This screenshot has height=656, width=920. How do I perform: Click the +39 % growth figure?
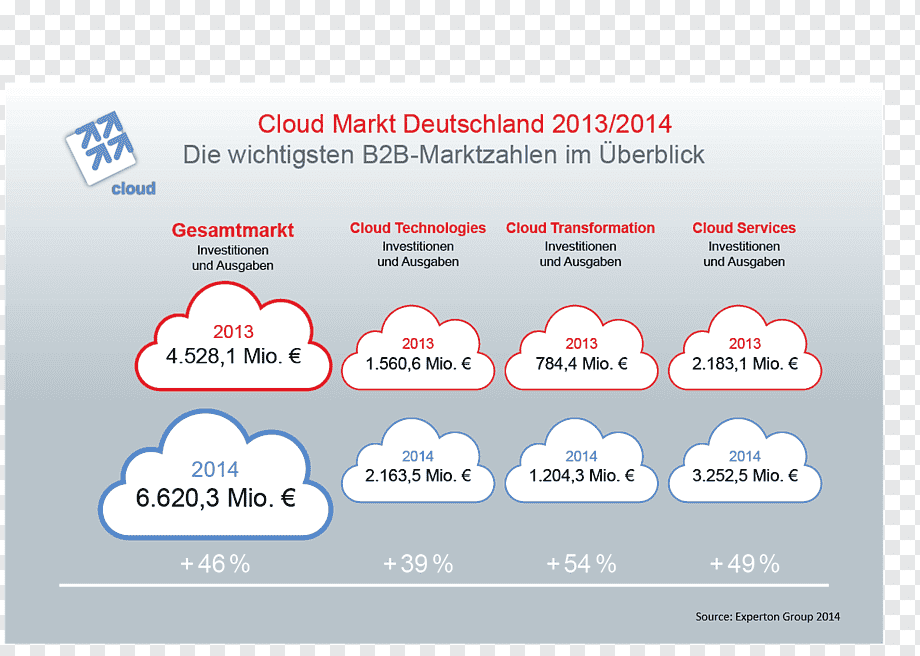pos(418,564)
